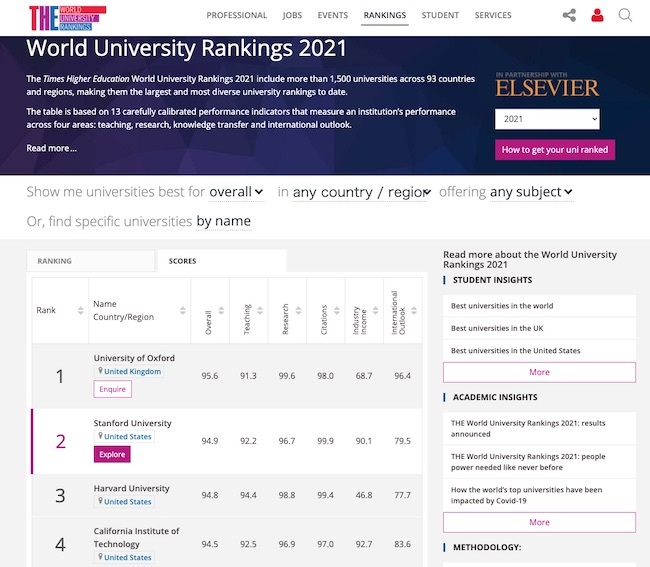Click More under Academic Insights
This screenshot has width=650, height=567.
click(539, 522)
